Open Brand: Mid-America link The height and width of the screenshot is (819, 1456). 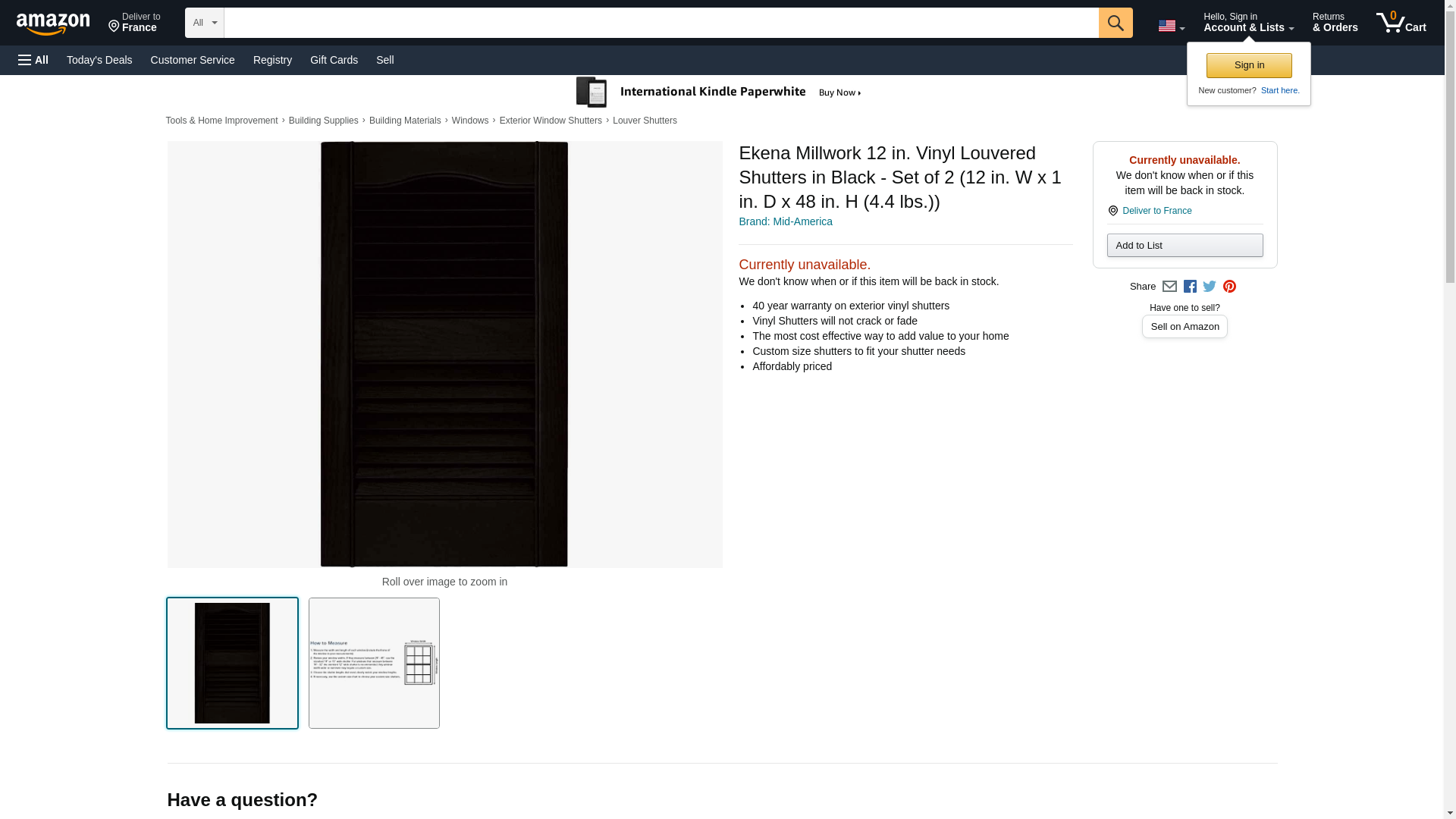tap(785, 221)
